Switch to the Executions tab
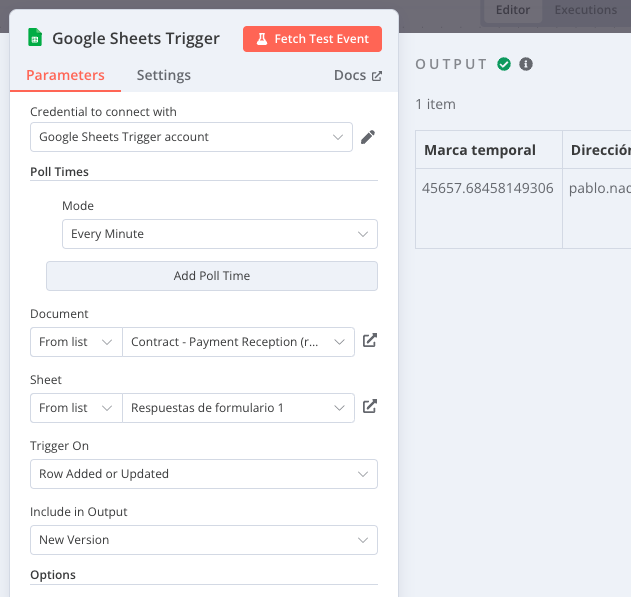The height and width of the screenshot is (597, 631). pos(586,10)
